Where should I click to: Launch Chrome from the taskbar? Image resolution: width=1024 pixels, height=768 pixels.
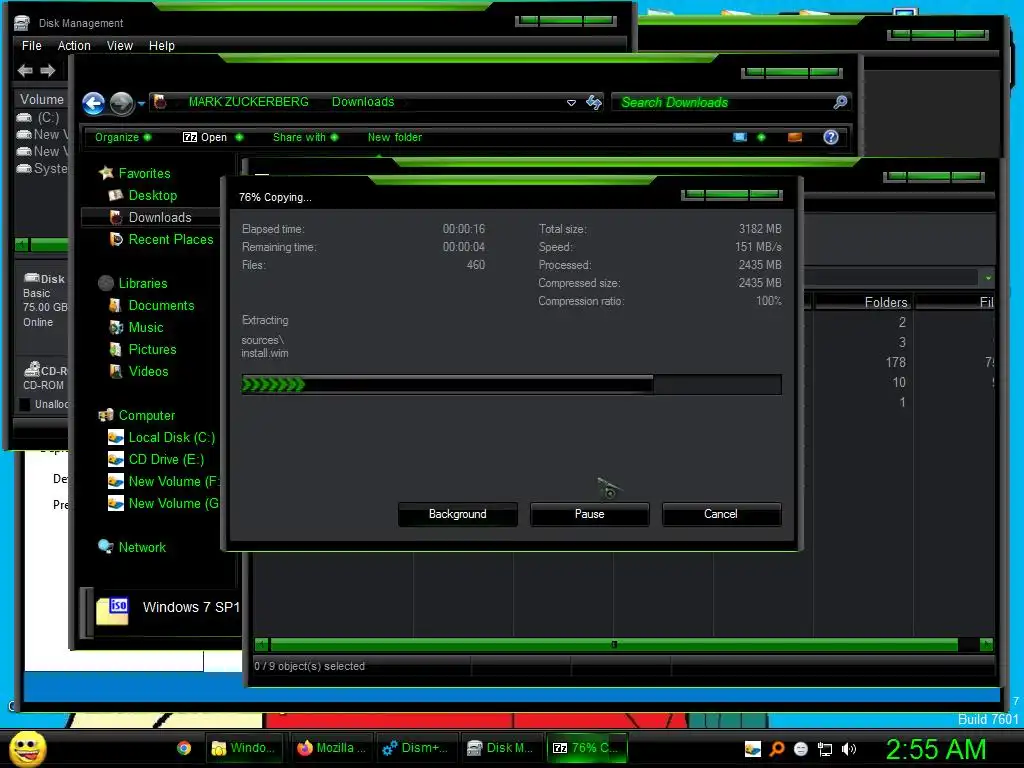184,748
